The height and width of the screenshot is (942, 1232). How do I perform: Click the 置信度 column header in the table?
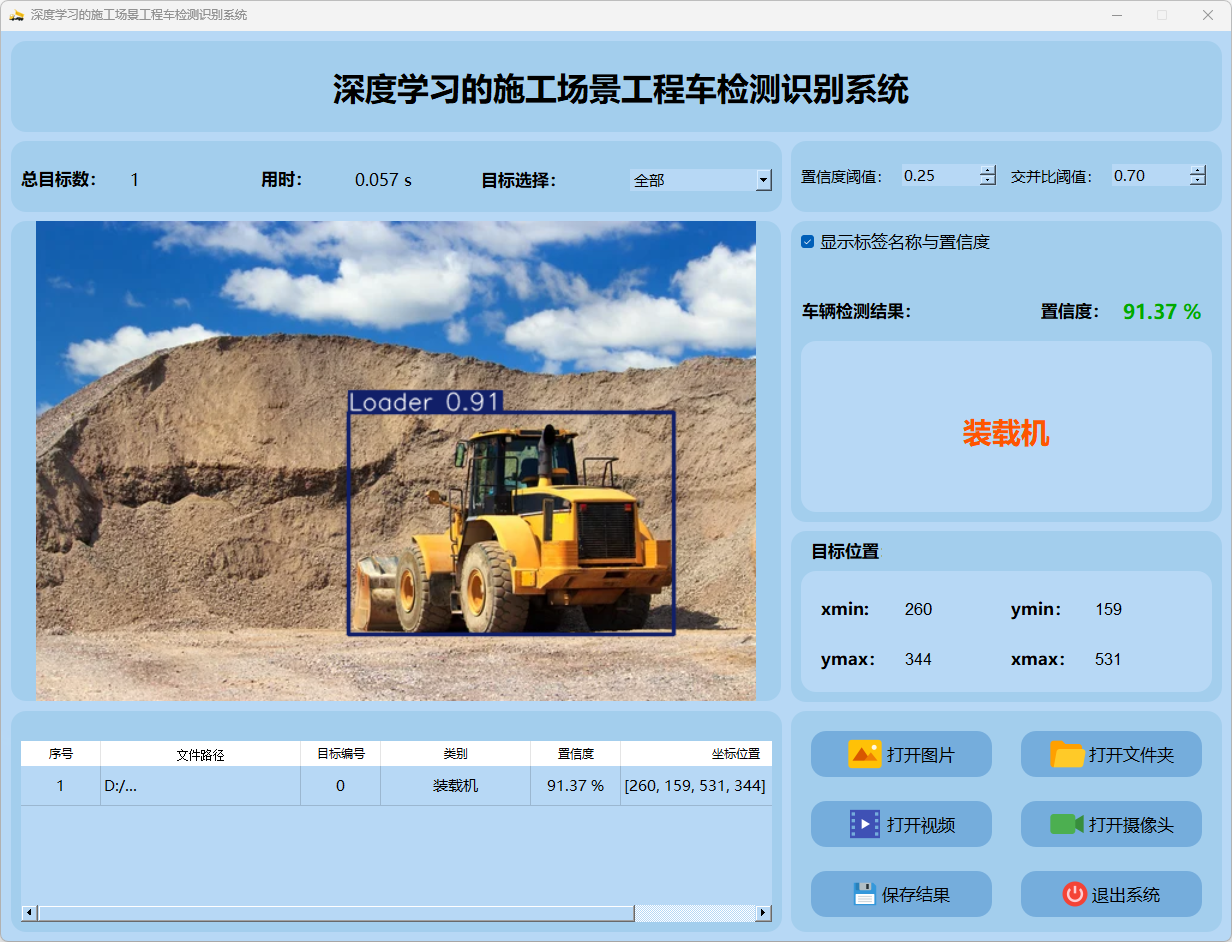click(575, 754)
